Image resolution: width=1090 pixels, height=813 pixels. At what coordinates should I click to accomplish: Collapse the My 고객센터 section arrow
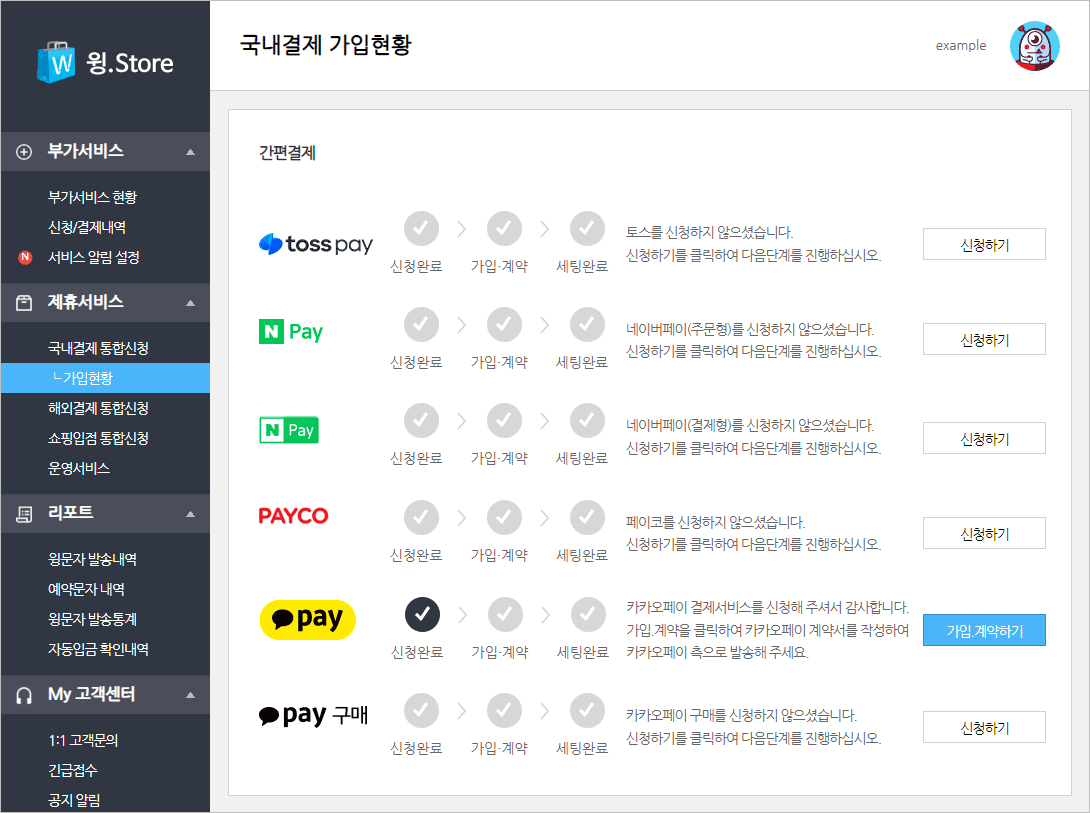click(x=190, y=696)
